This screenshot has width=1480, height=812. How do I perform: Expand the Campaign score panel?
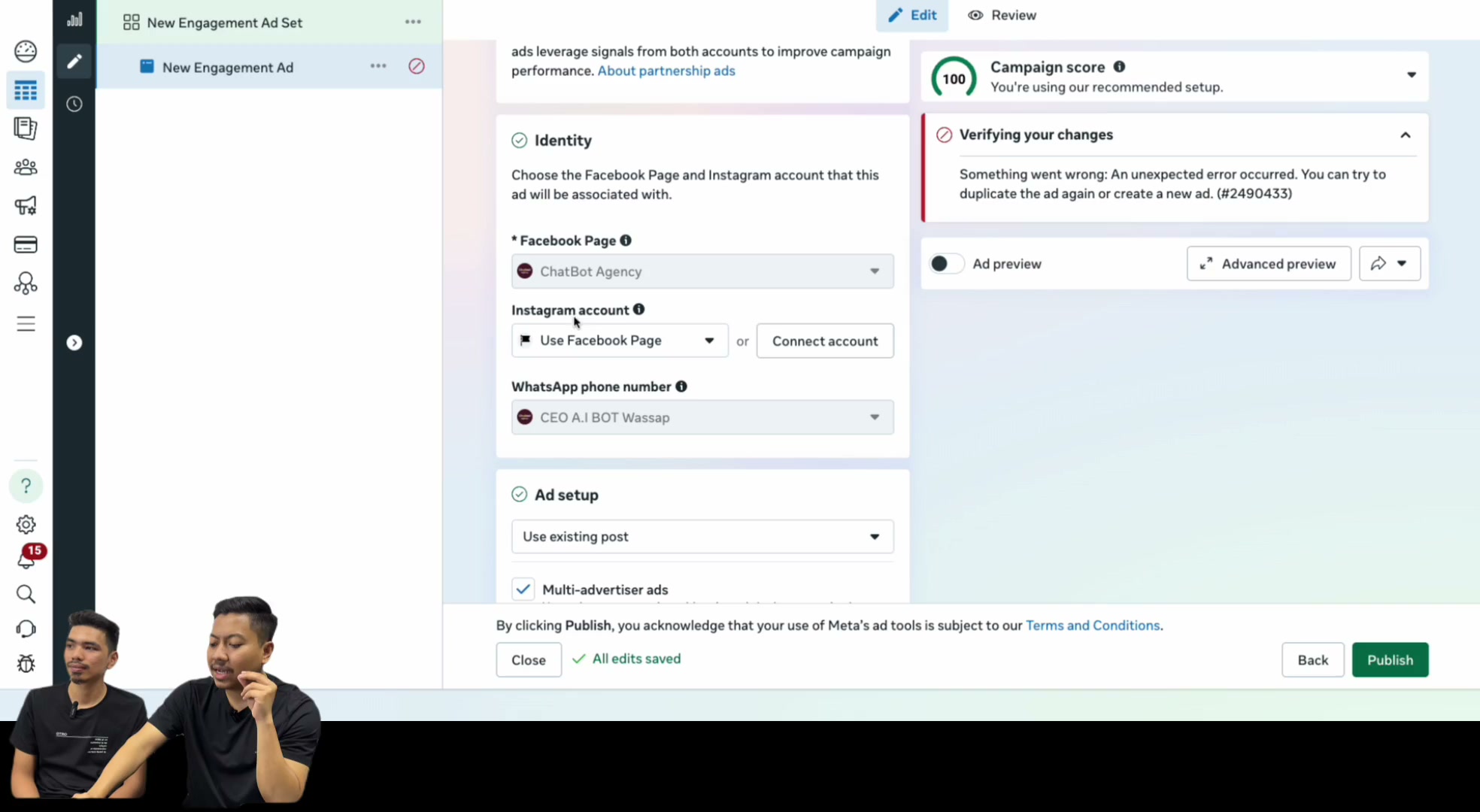(1412, 75)
